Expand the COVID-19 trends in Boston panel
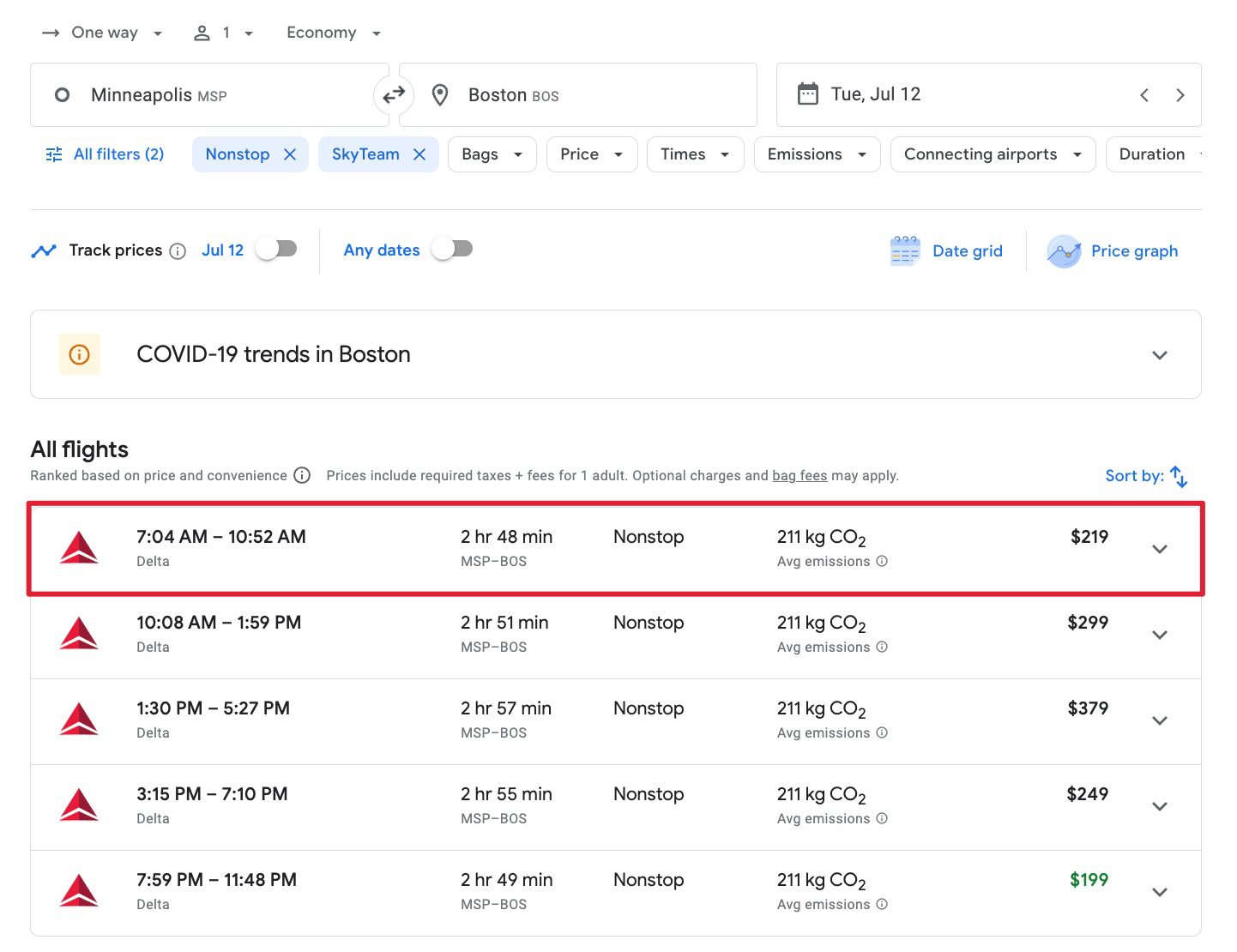Image resolution: width=1237 pixels, height=952 pixels. [1160, 354]
